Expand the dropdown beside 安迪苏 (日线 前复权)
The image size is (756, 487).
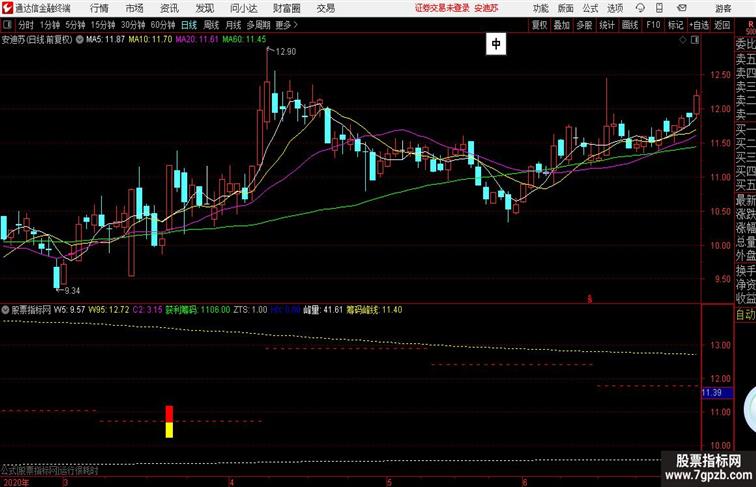(79, 40)
